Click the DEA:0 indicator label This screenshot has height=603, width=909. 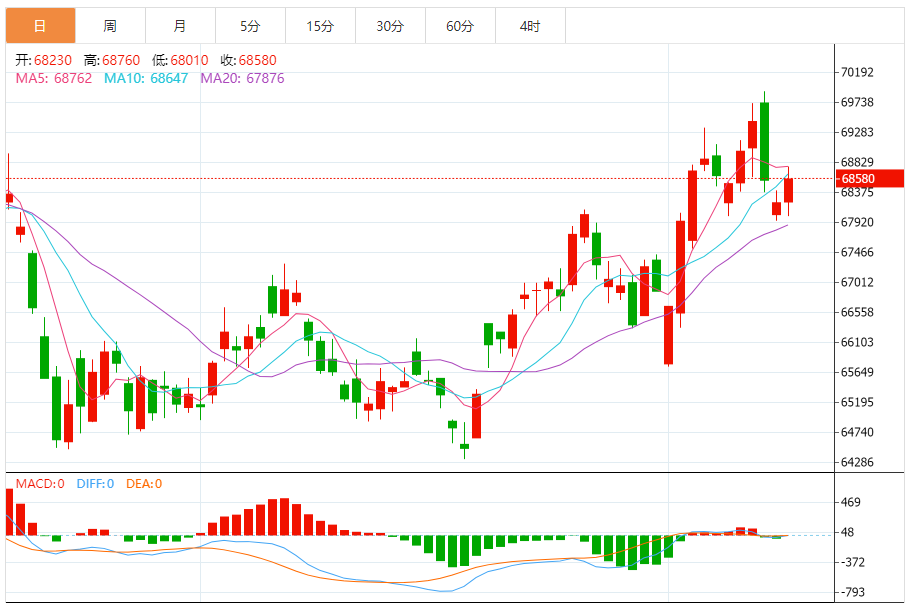coord(144,484)
